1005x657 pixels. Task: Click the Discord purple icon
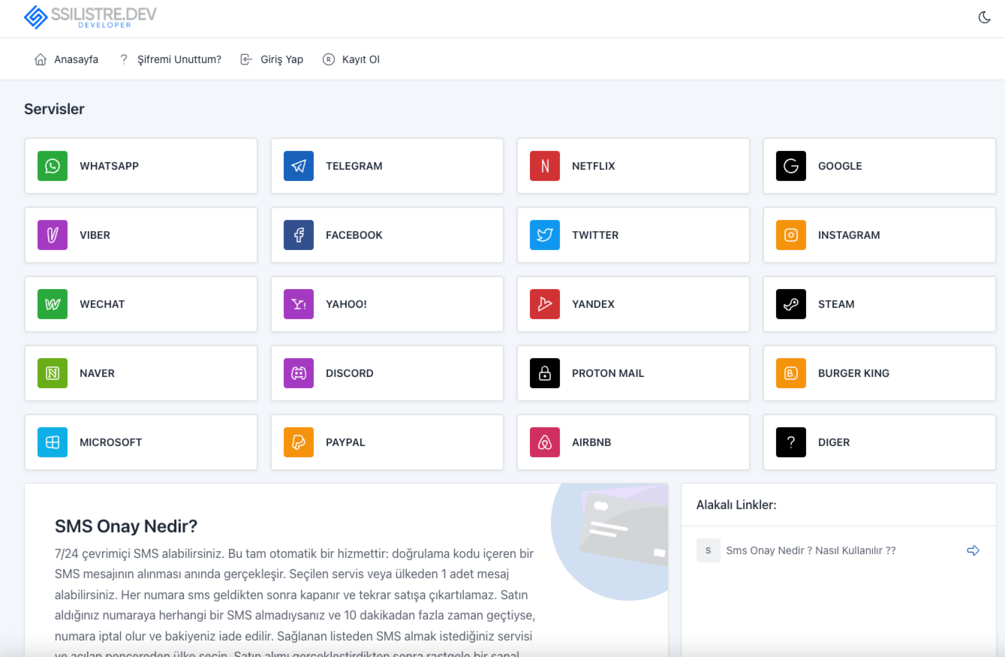(299, 373)
